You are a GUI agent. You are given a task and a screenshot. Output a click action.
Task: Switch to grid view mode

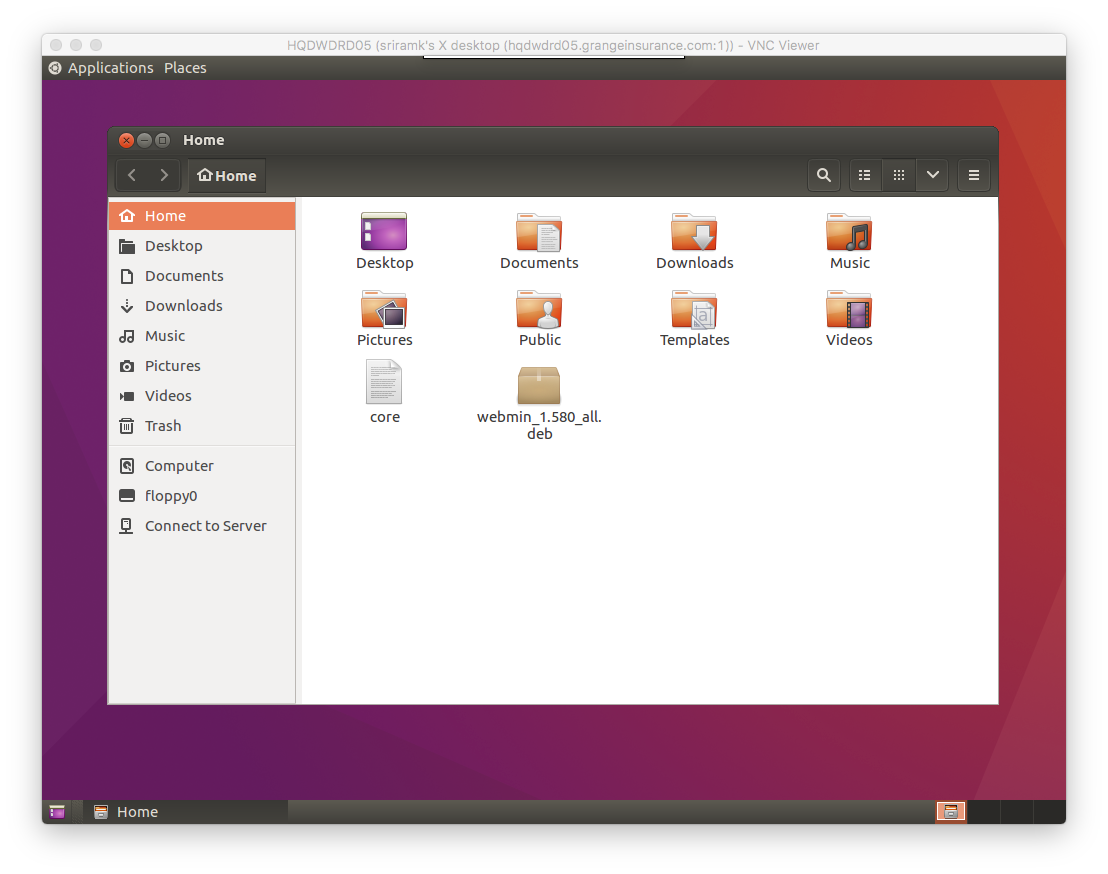898,175
